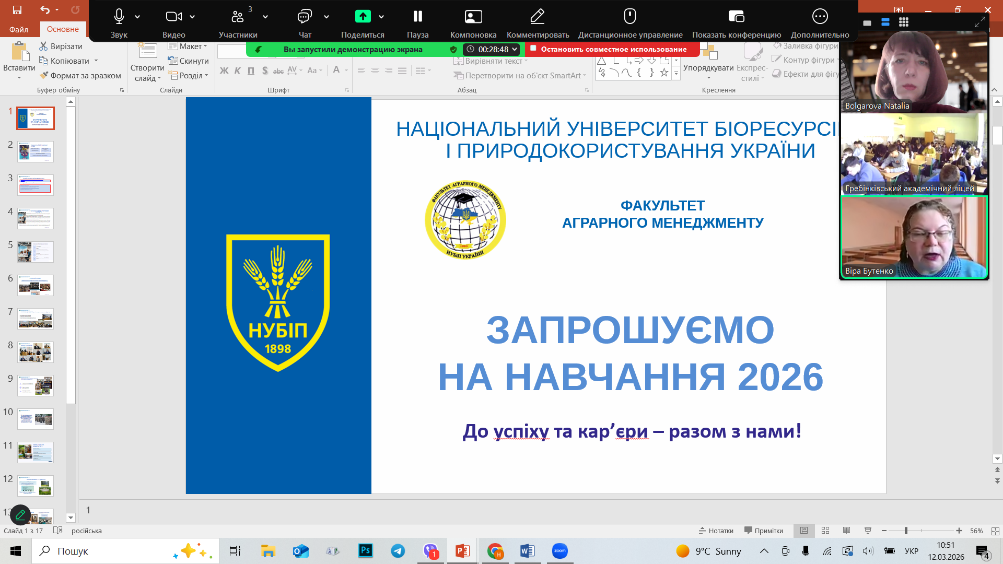This screenshot has width=1003, height=564.
Task: Expand the audio options arrow next to Звук
Action: coord(137,16)
